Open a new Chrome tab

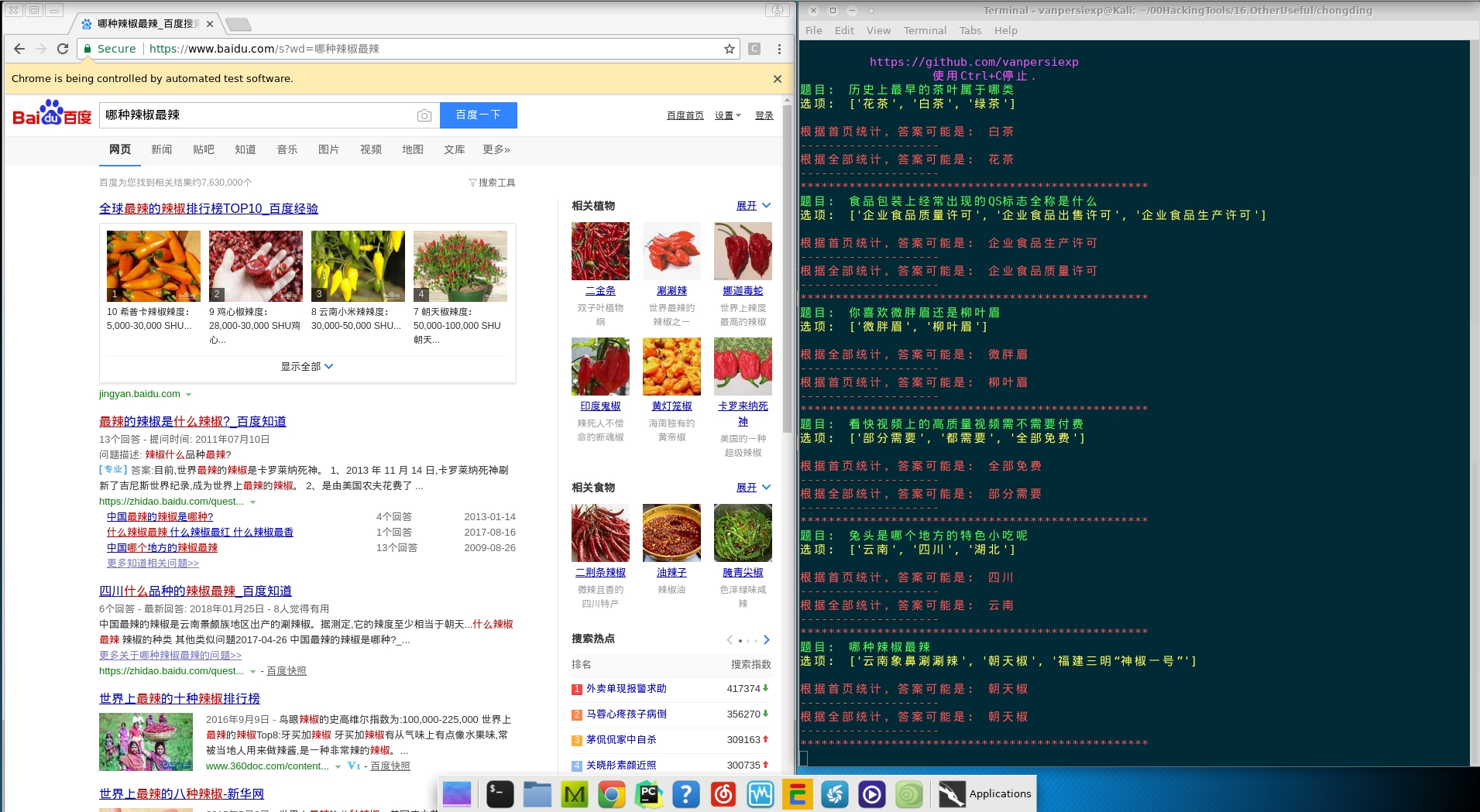tap(238, 24)
